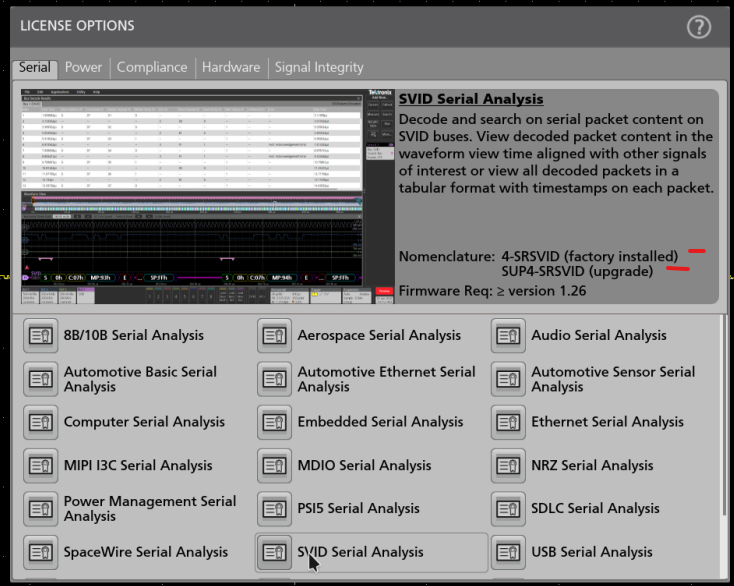This screenshot has height=586, width=734.
Task: Open the Signal Integrity tab
Action: tap(319, 67)
